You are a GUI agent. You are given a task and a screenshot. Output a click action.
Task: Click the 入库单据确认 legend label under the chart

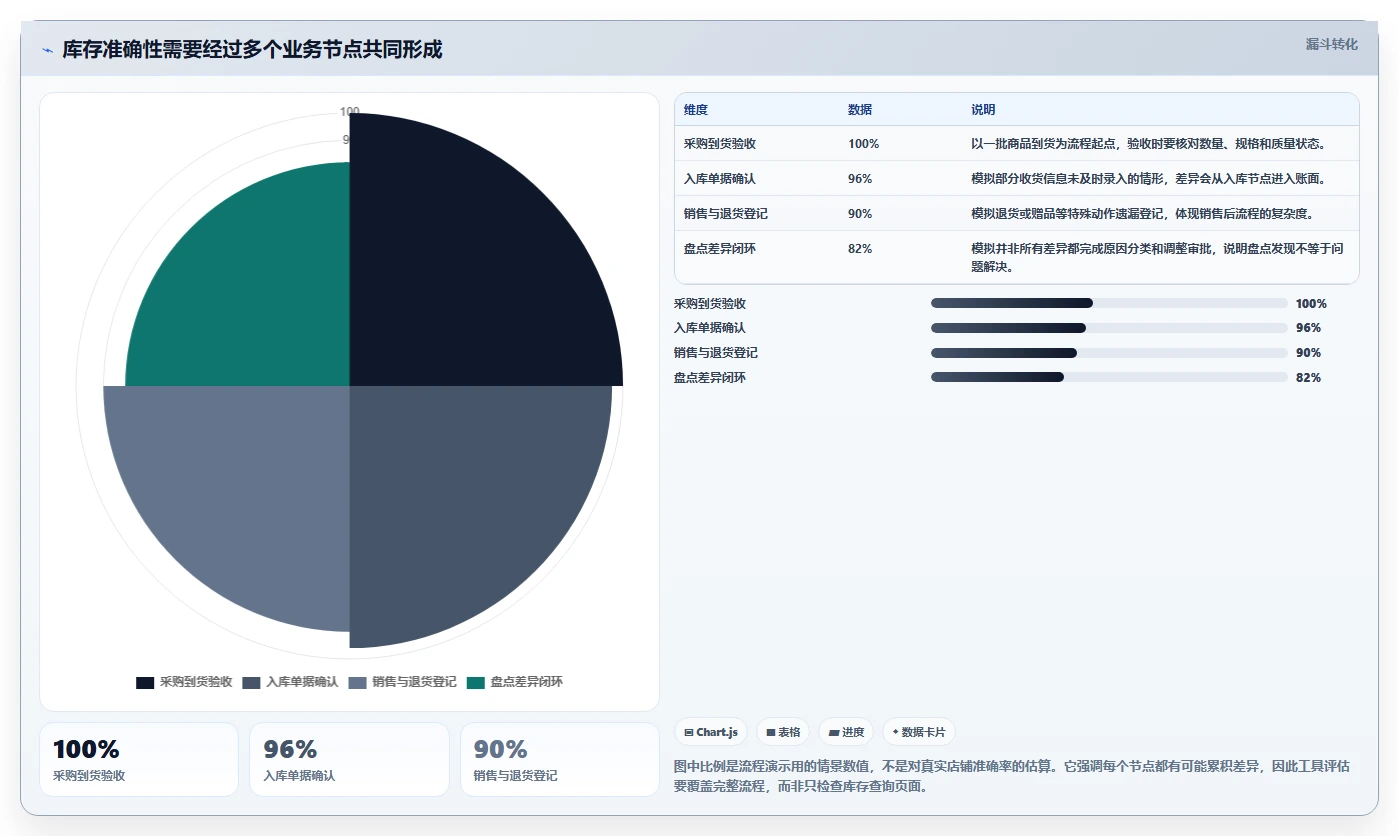tap(302, 682)
